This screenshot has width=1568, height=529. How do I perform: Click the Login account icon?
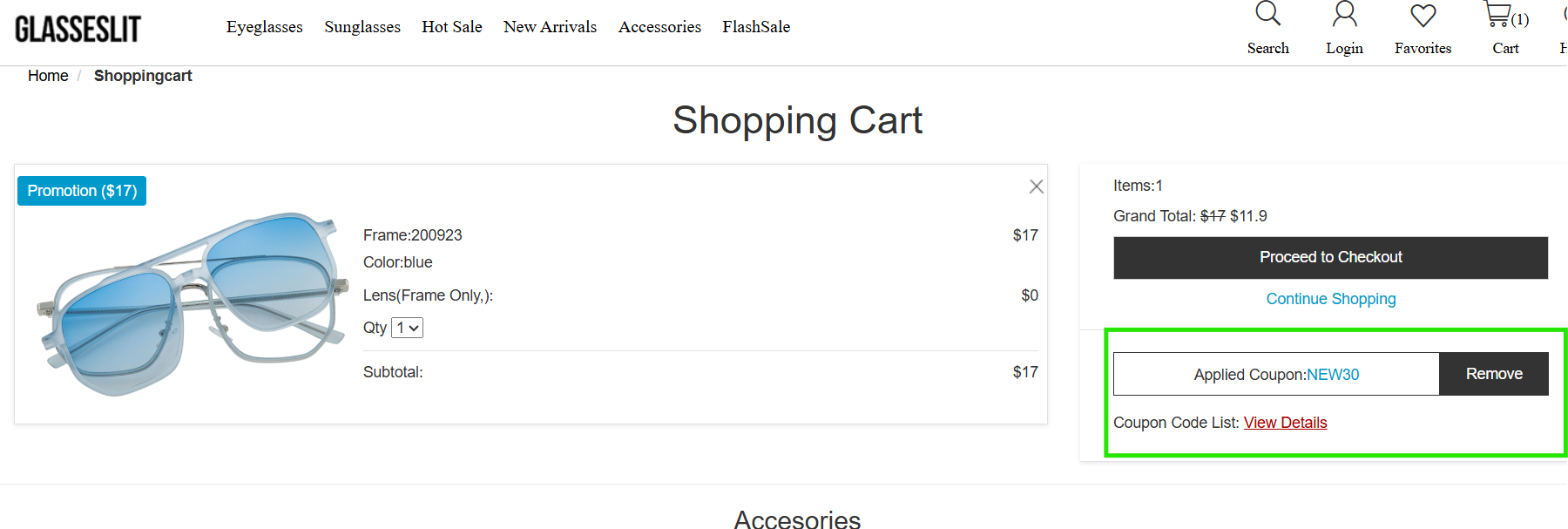(1344, 26)
